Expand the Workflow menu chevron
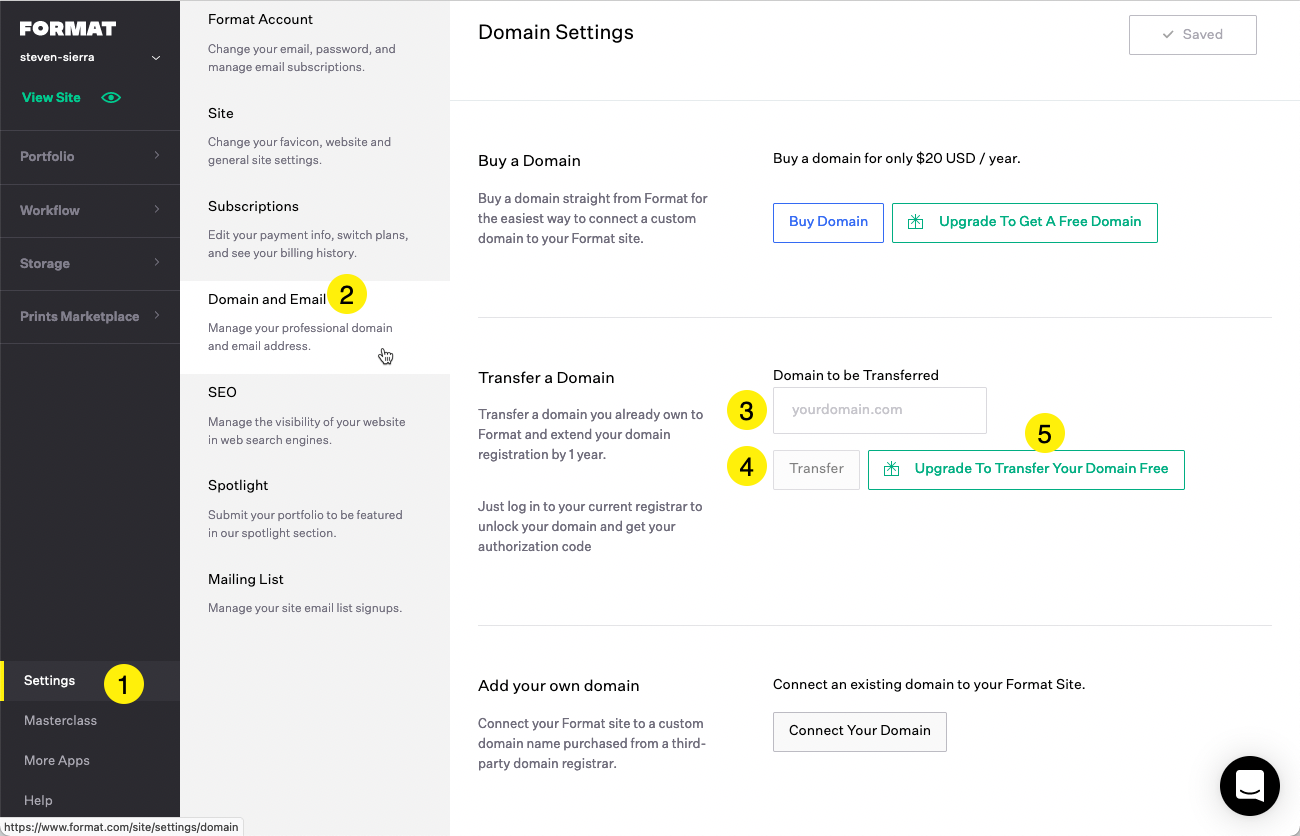Viewport: 1300px width, 836px height. coord(157,210)
